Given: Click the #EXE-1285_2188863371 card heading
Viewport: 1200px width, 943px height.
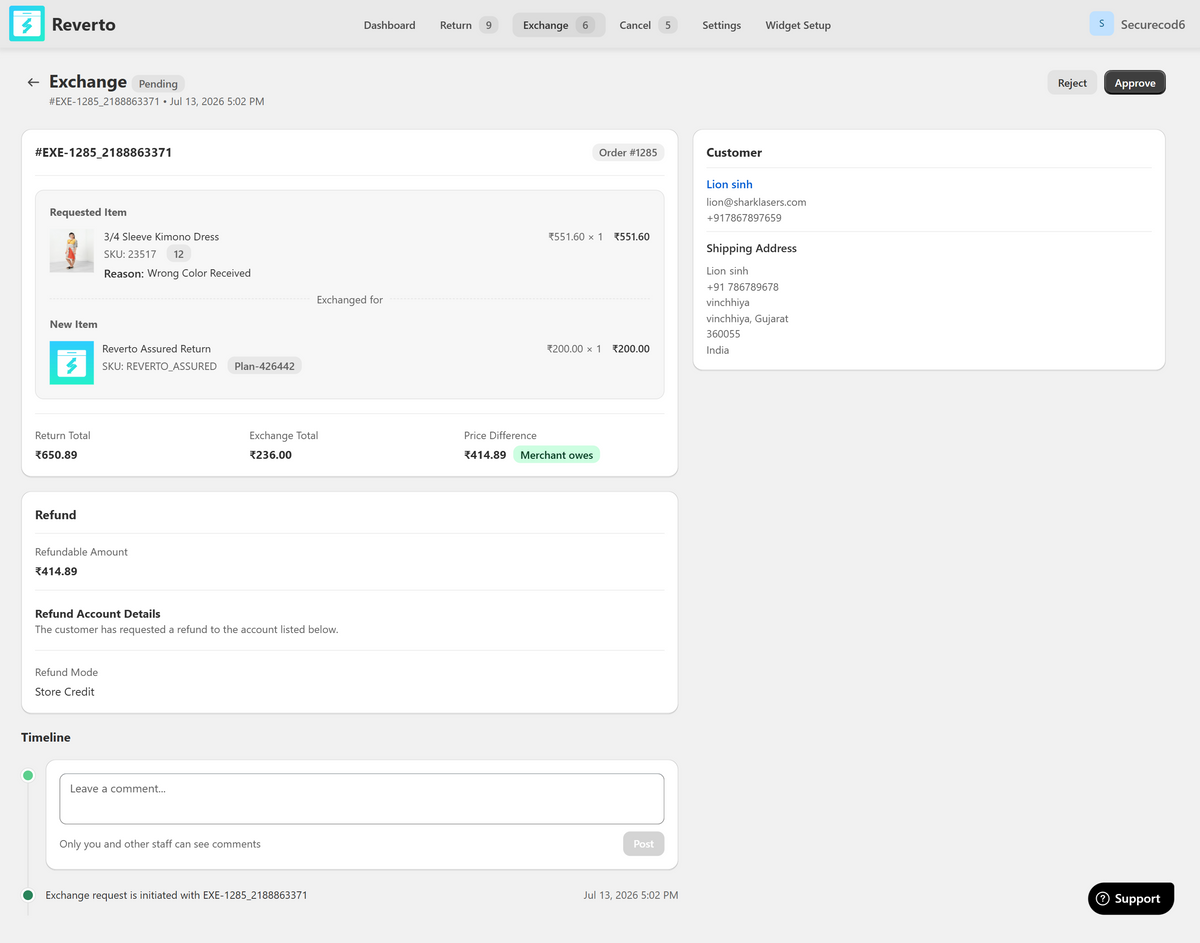Looking at the screenshot, I should tap(103, 153).
